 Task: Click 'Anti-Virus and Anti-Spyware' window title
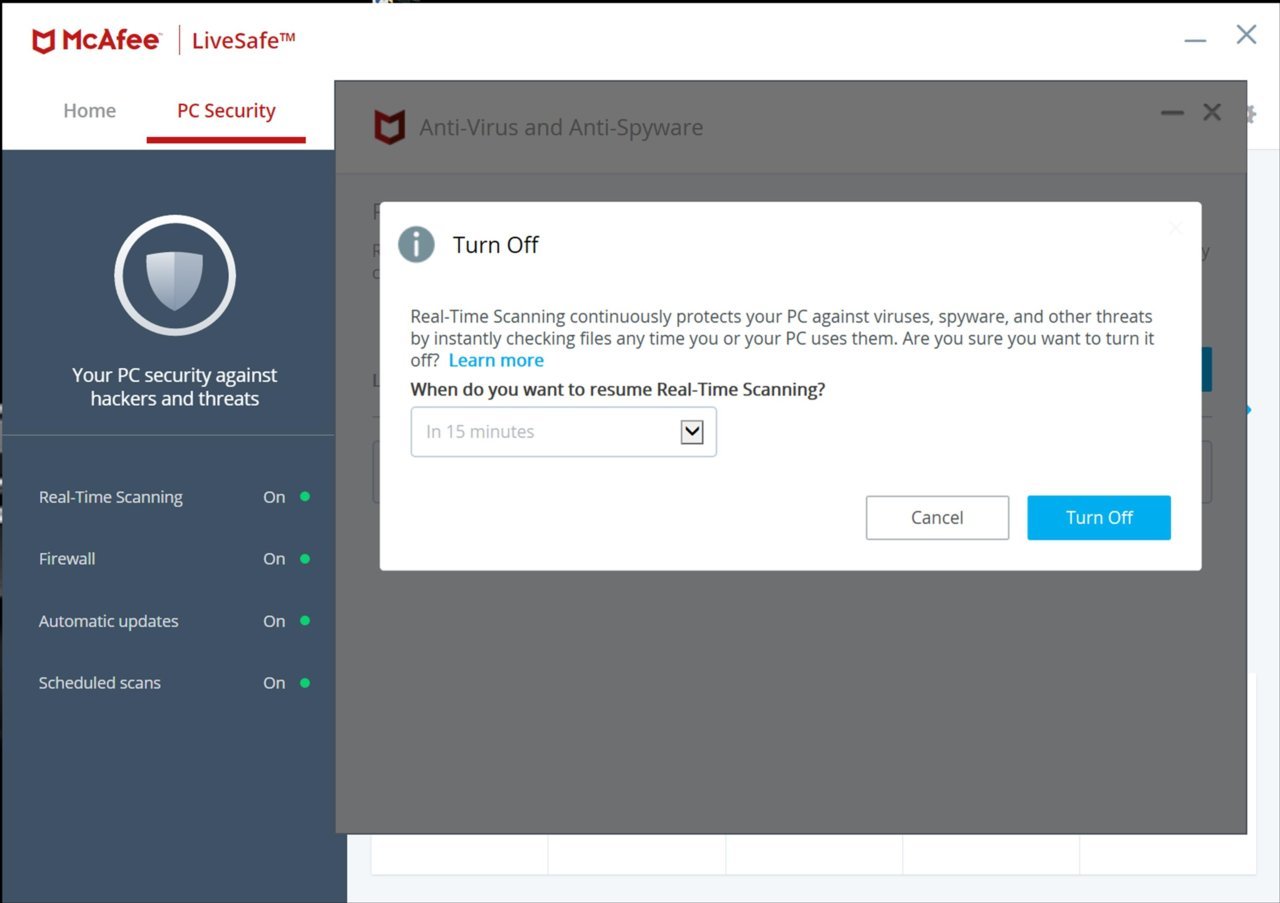[x=561, y=128]
